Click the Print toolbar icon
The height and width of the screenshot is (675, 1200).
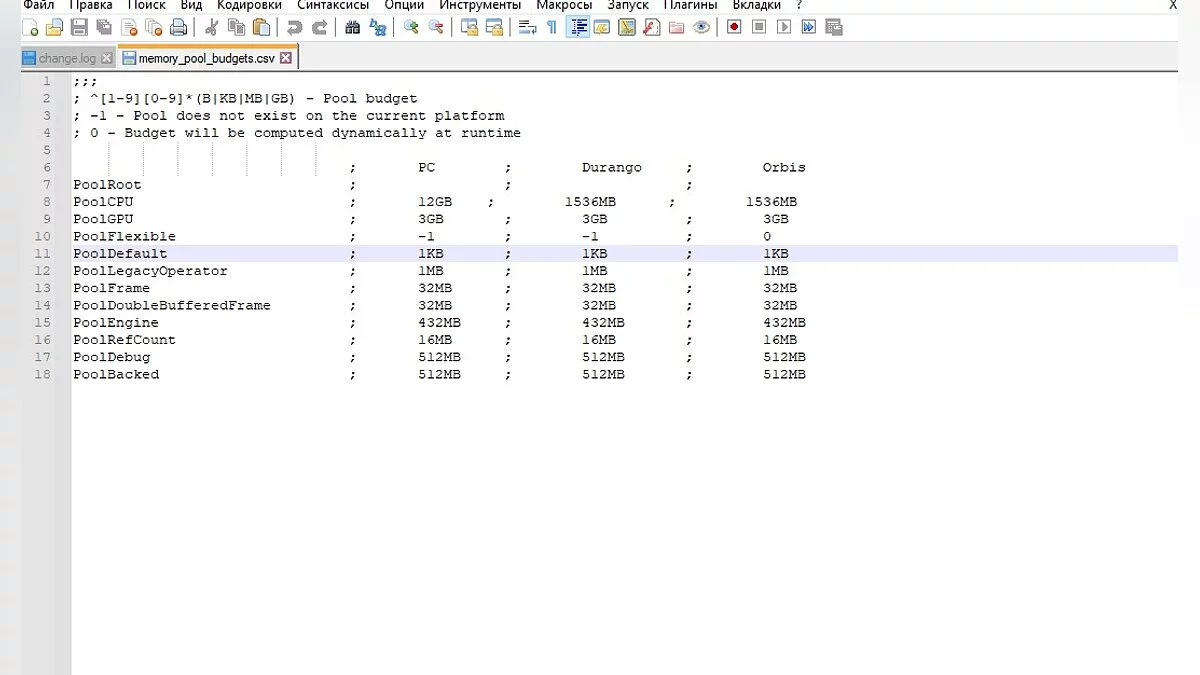[178, 28]
